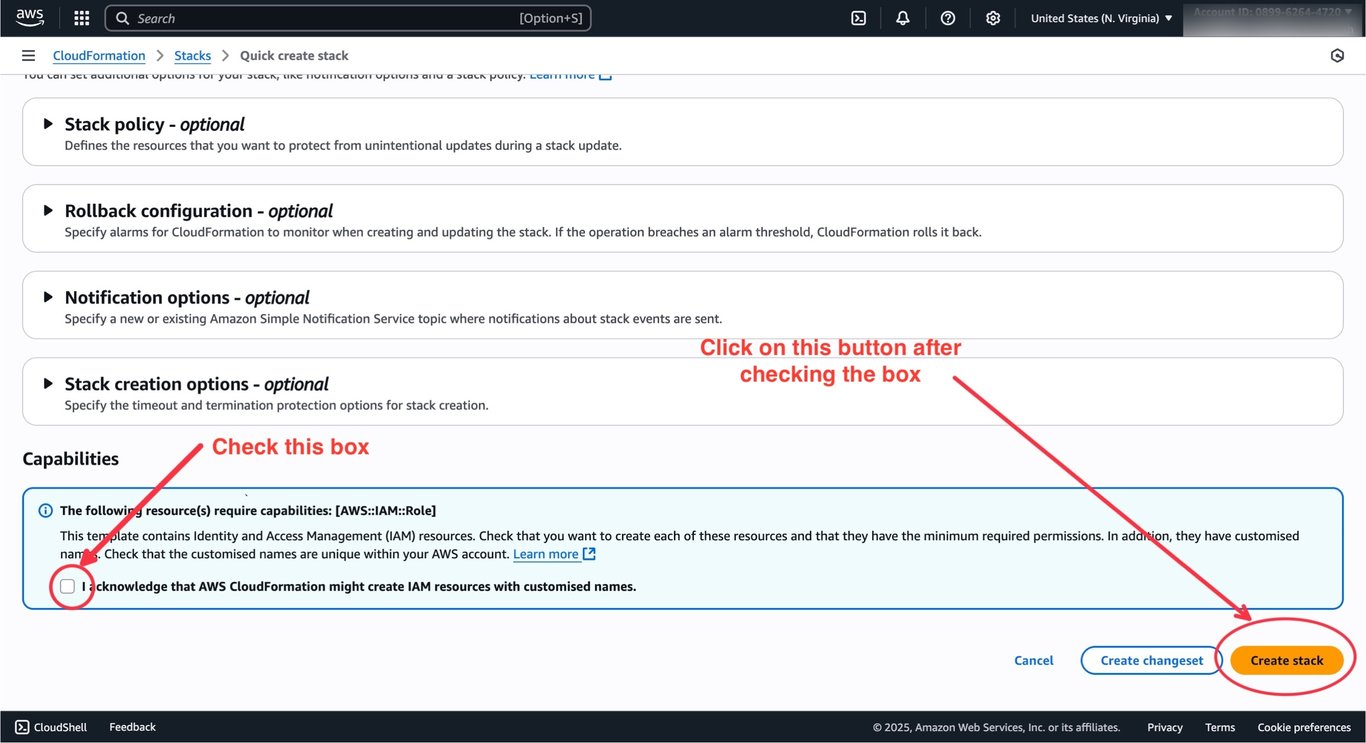Open the Terms footer link
Image resolution: width=1366 pixels, height=743 pixels.
pos(1220,727)
